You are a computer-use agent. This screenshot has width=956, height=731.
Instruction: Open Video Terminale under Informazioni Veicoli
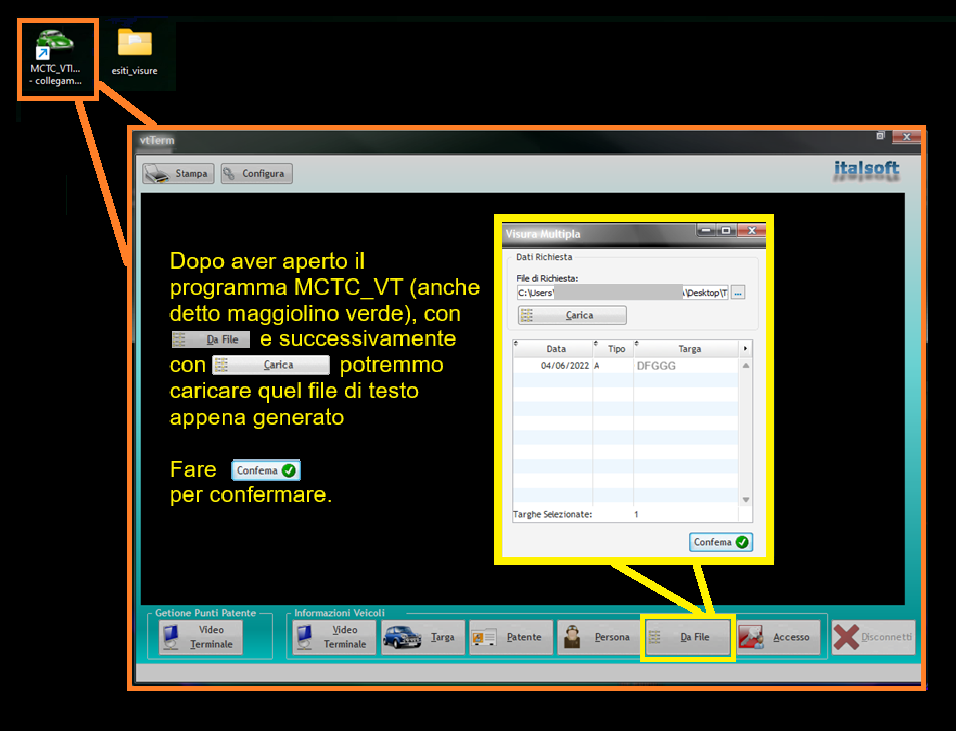click(334, 637)
